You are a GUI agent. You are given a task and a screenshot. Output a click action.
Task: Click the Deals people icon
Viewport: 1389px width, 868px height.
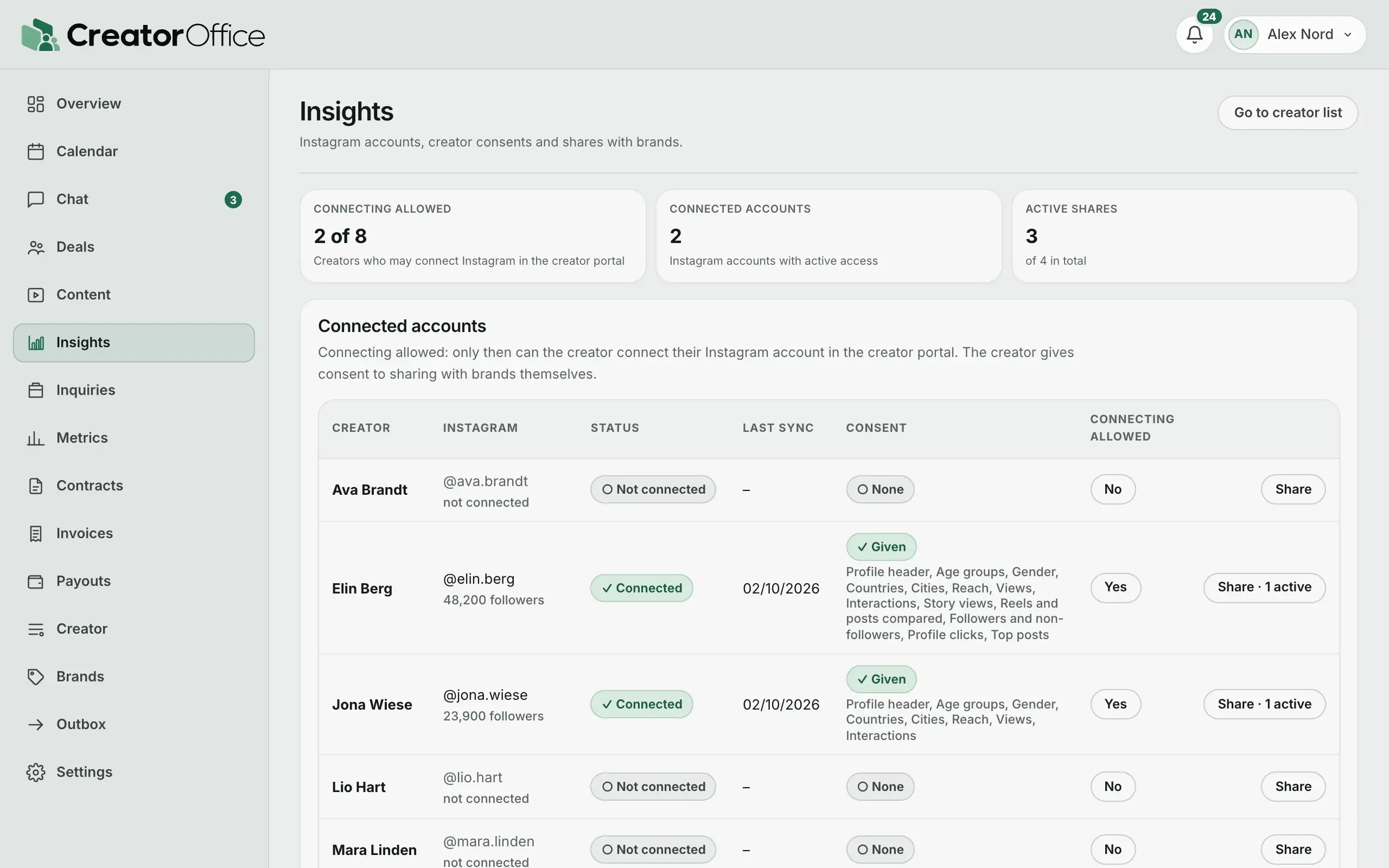(36, 247)
